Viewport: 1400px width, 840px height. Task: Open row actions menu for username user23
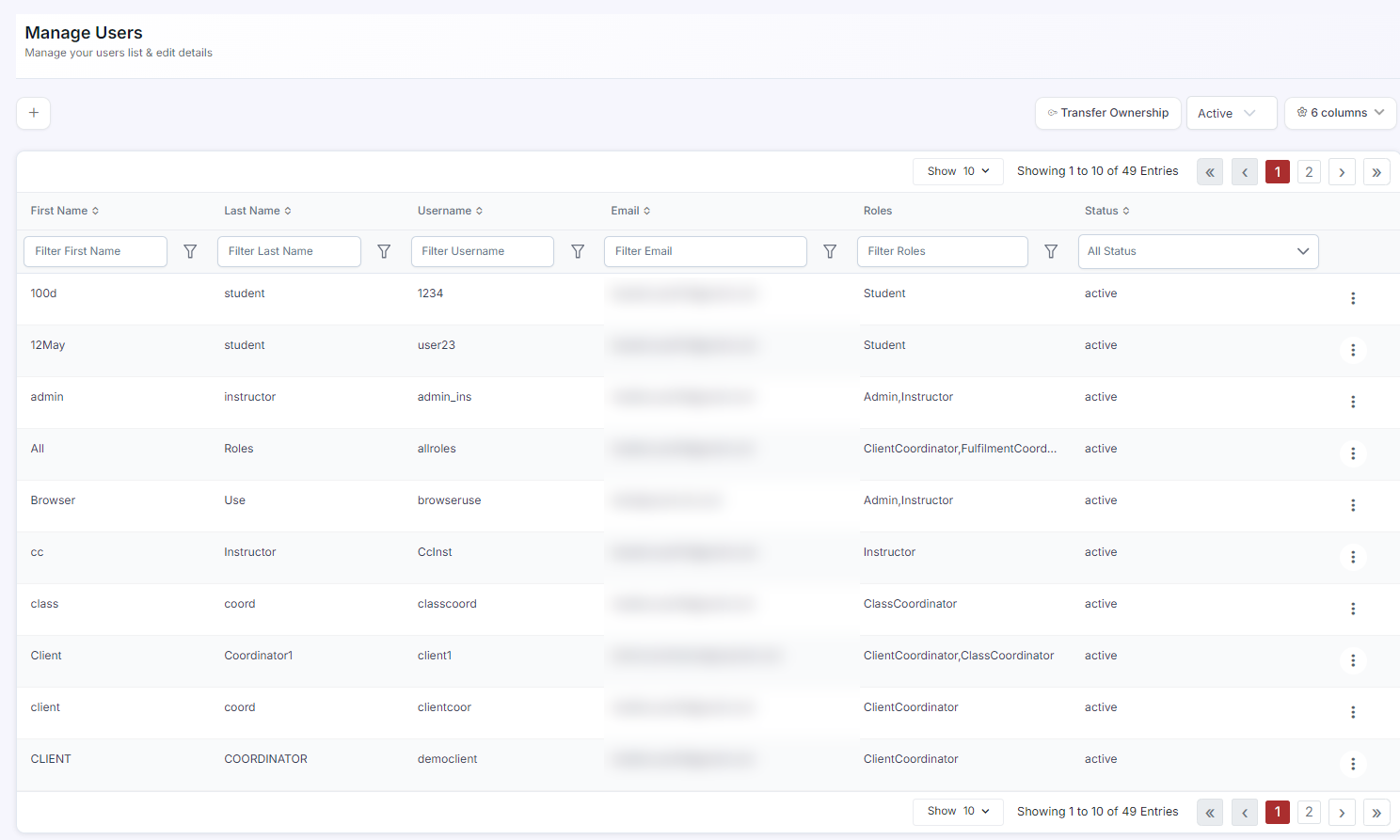(1353, 350)
